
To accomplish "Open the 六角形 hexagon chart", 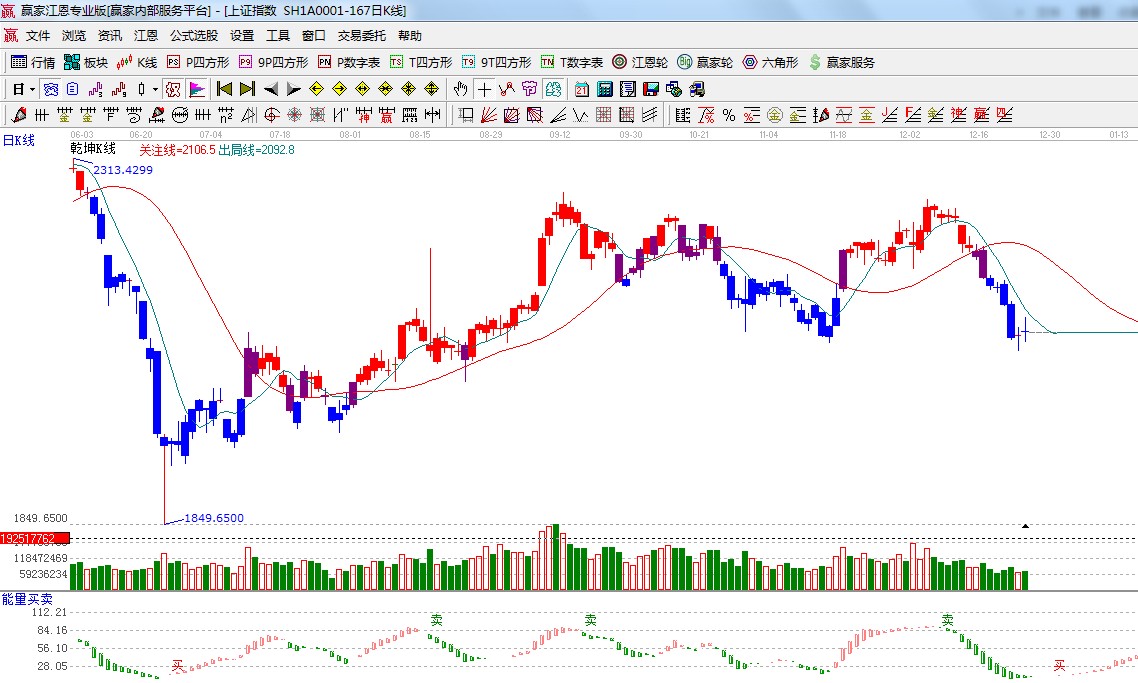I will [770, 62].
